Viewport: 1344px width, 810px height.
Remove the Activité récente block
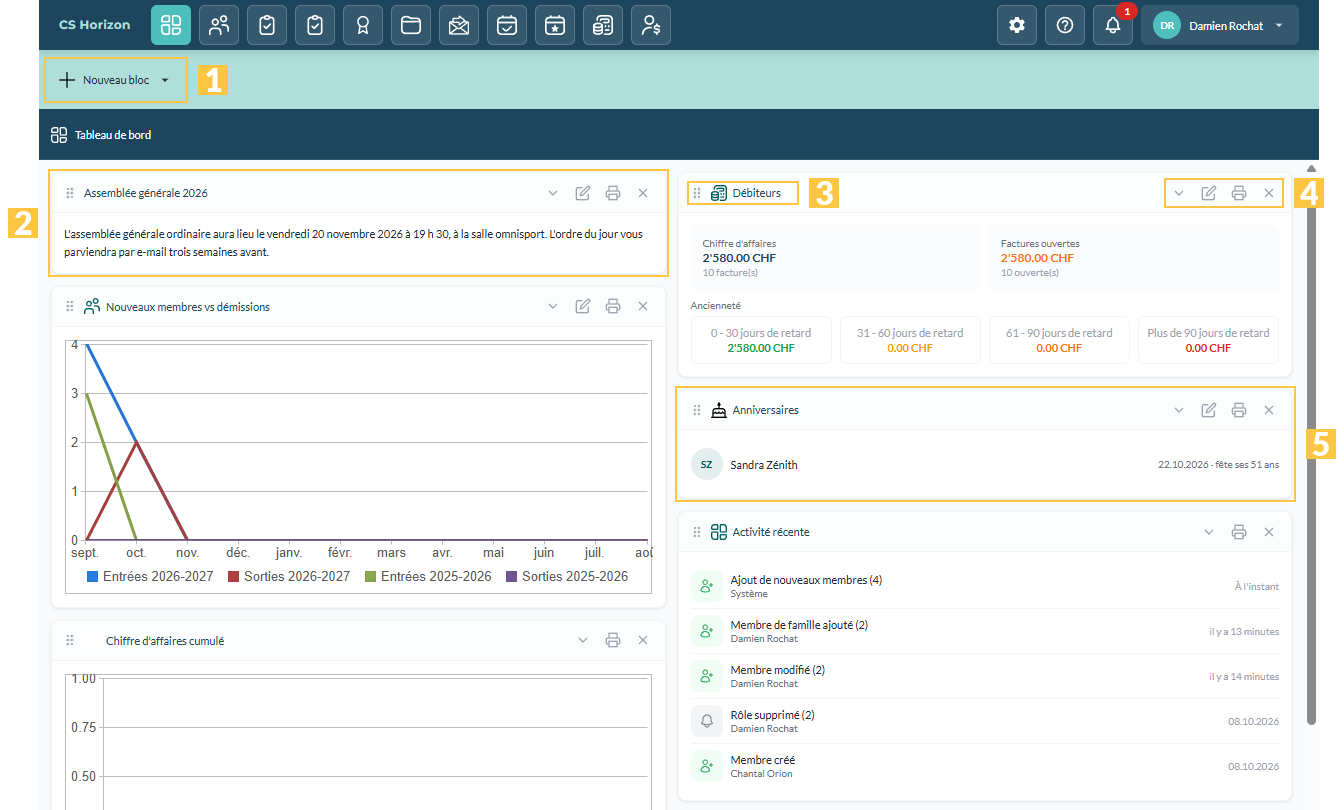[x=1269, y=532]
